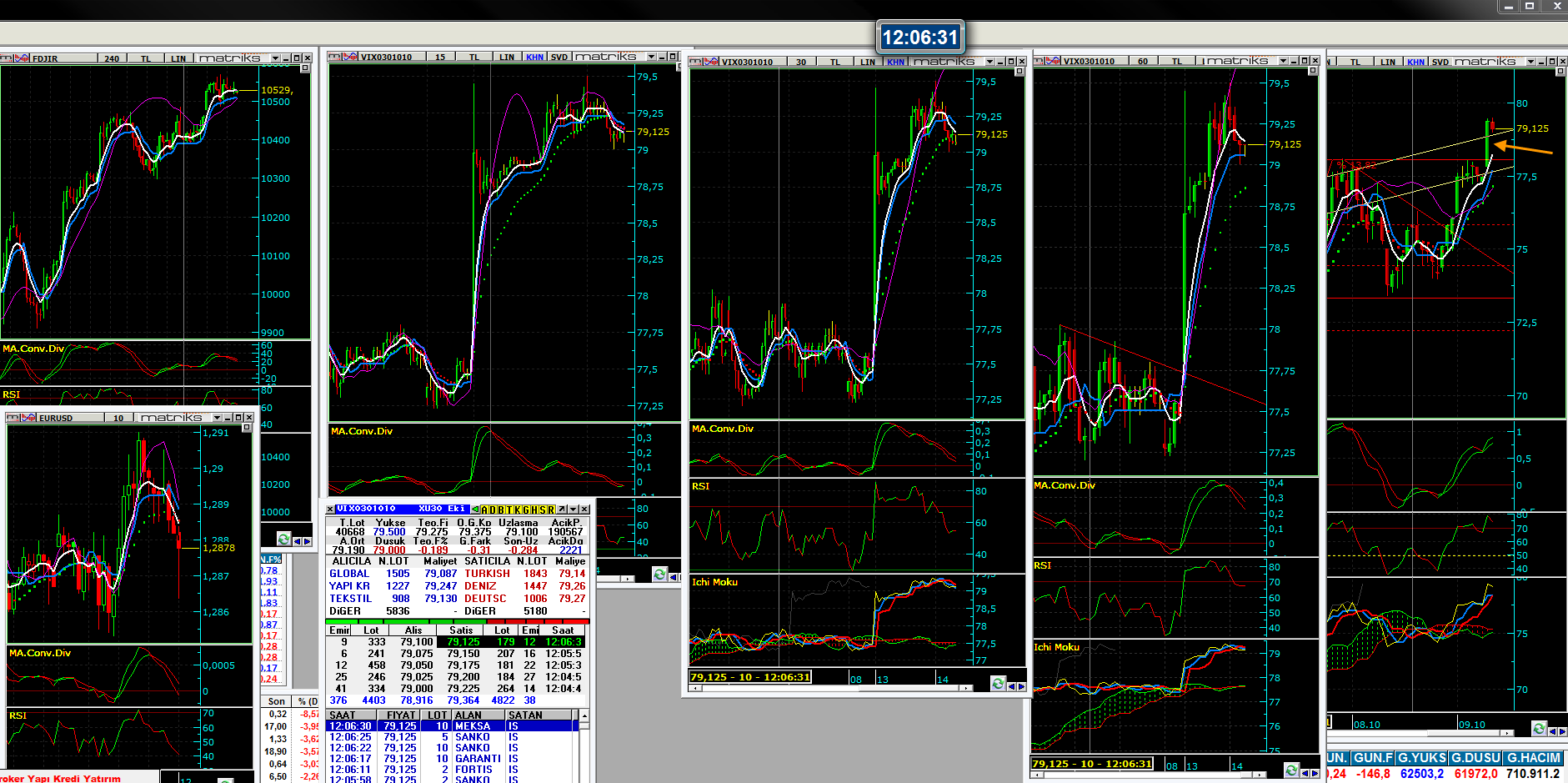The image size is (1568, 783).
Task: Click the detach arrow icon in depth panel header
Action: click(x=562, y=509)
